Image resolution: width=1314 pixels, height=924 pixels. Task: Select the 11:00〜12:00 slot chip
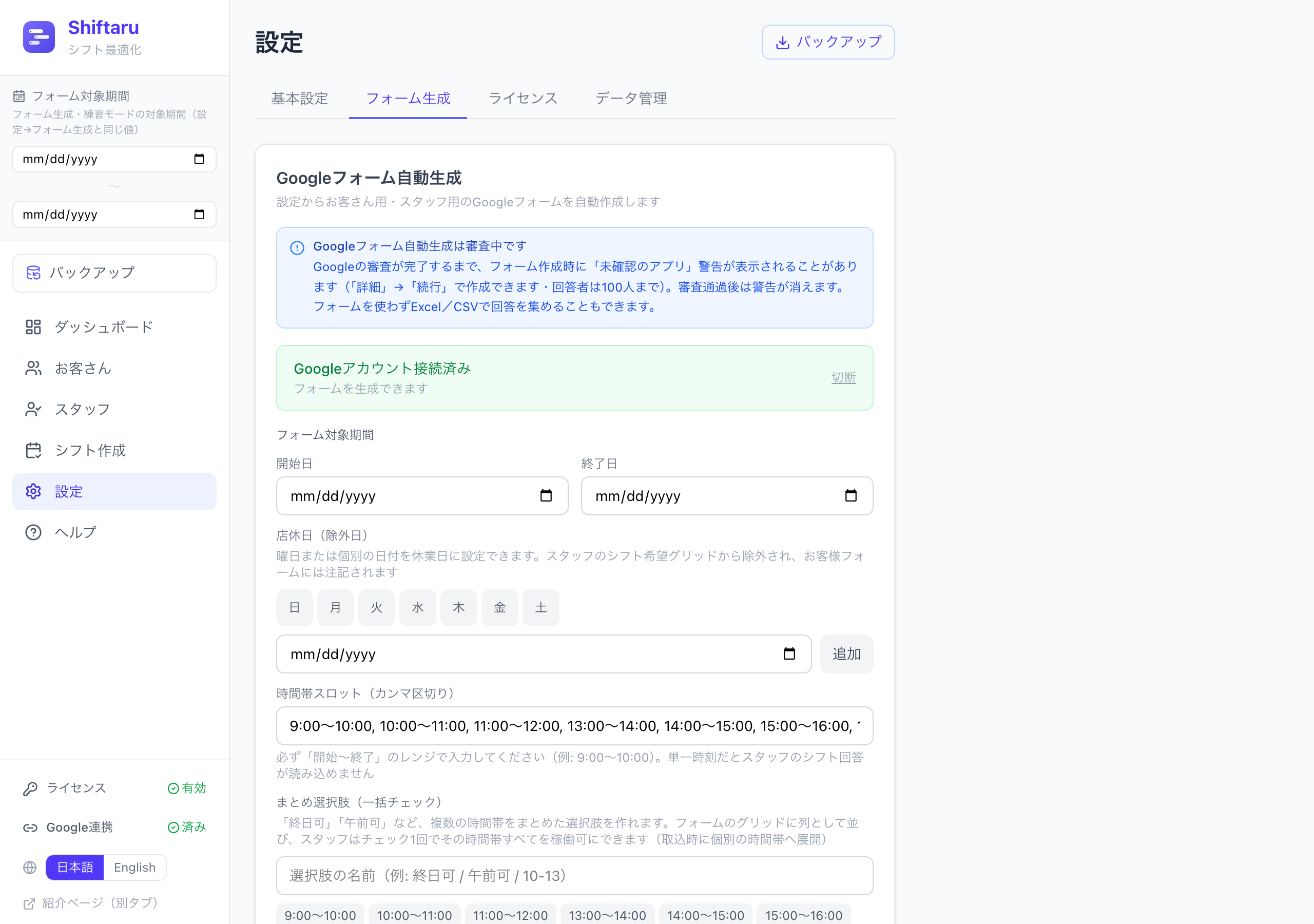[x=511, y=915]
